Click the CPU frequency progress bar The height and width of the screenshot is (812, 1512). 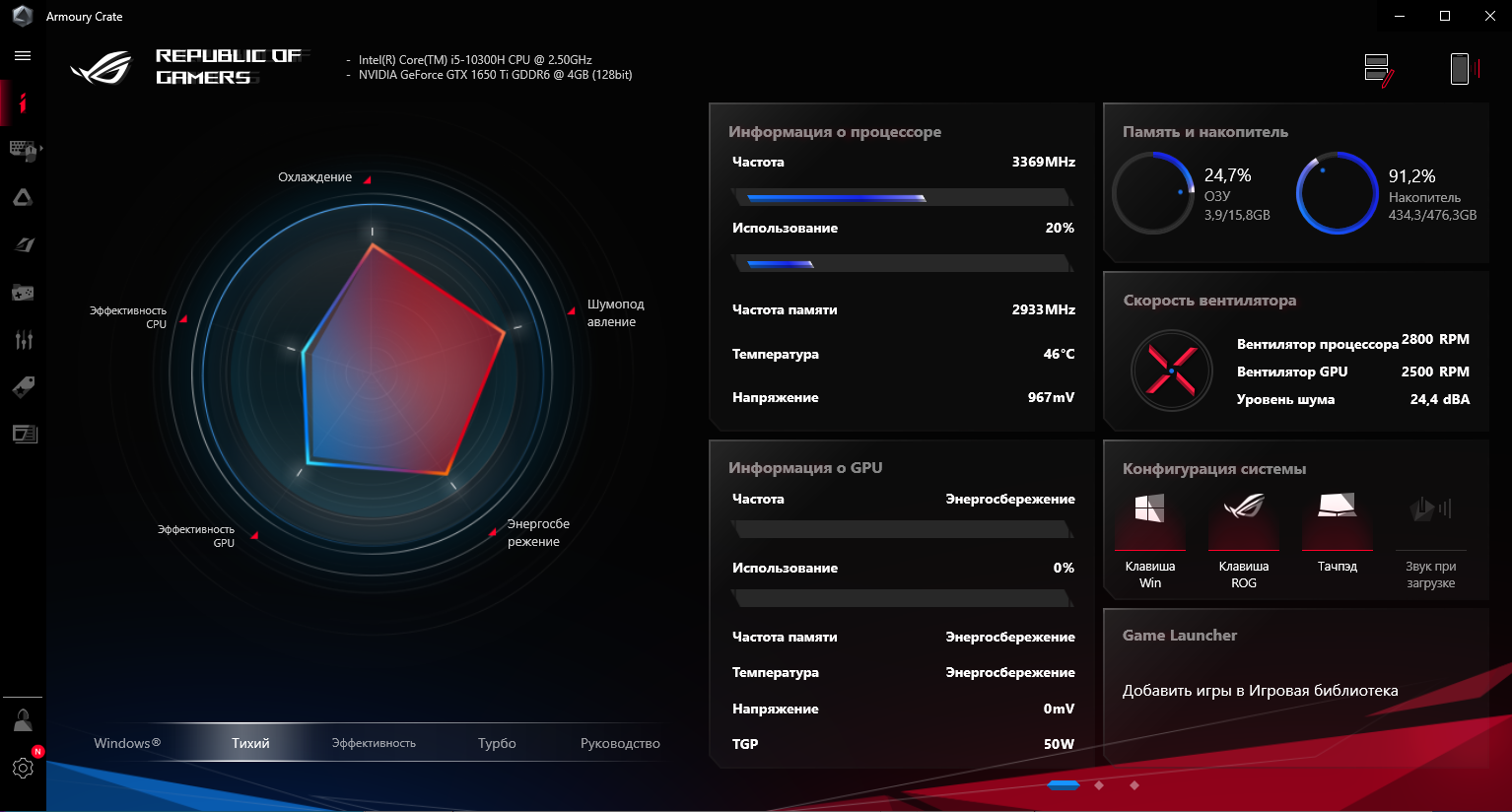[903, 198]
